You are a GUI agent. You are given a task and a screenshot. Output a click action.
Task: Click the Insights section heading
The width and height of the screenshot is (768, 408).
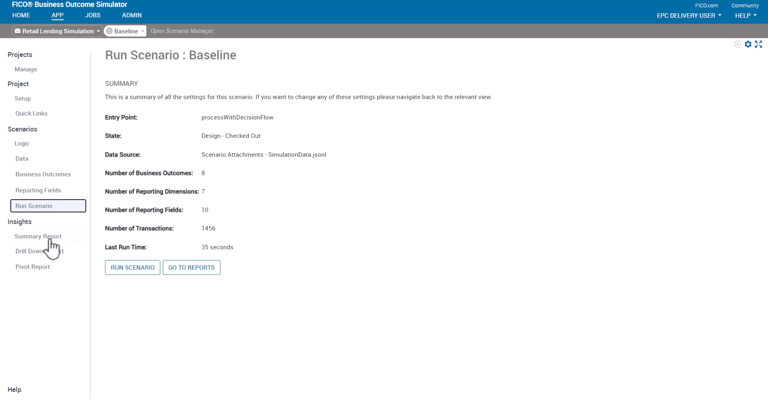pyautogui.click(x=19, y=221)
